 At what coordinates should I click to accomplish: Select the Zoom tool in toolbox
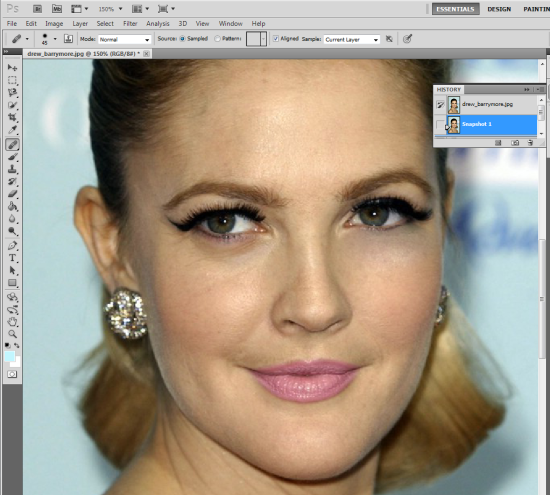(12, 334)
